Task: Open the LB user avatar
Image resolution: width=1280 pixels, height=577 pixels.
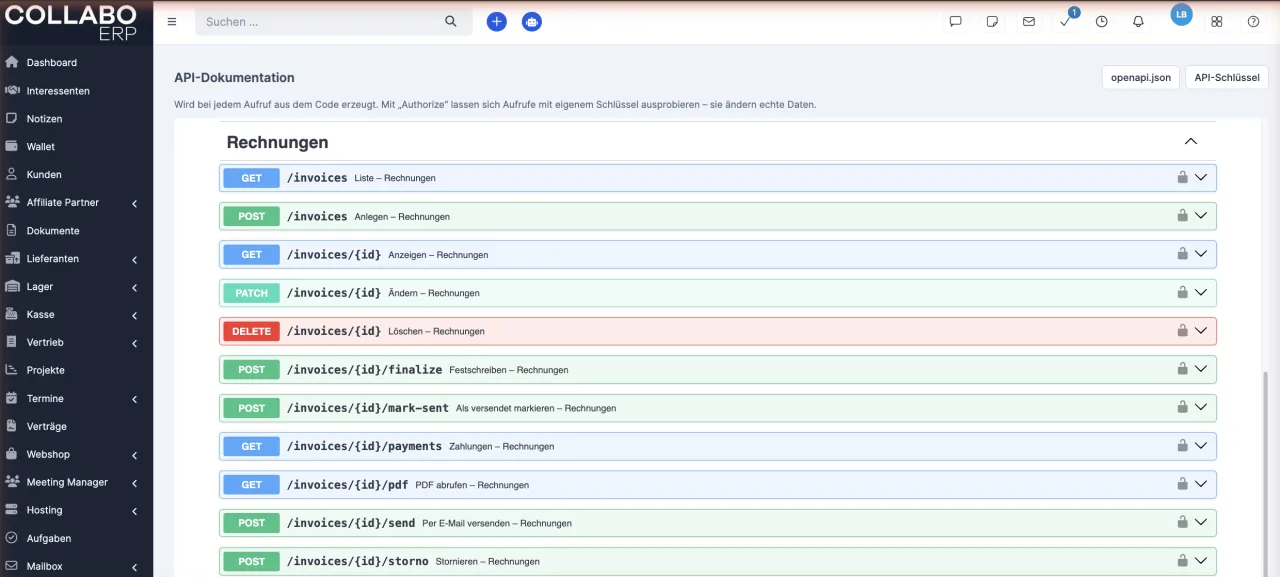Action: point(1182,15)
